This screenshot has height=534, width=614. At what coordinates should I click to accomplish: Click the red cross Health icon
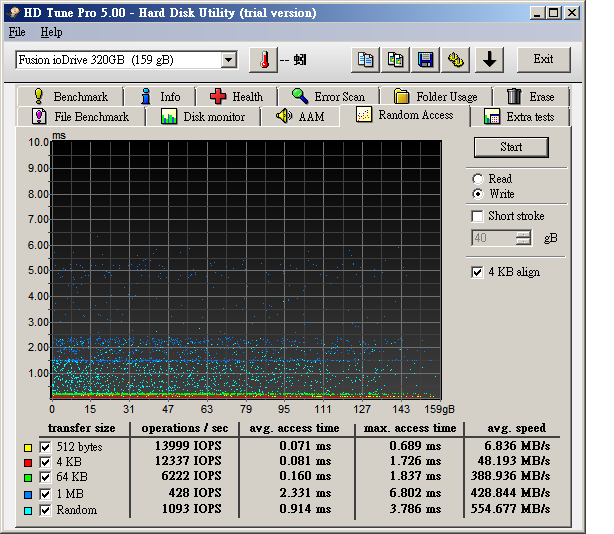coord(218,96)
